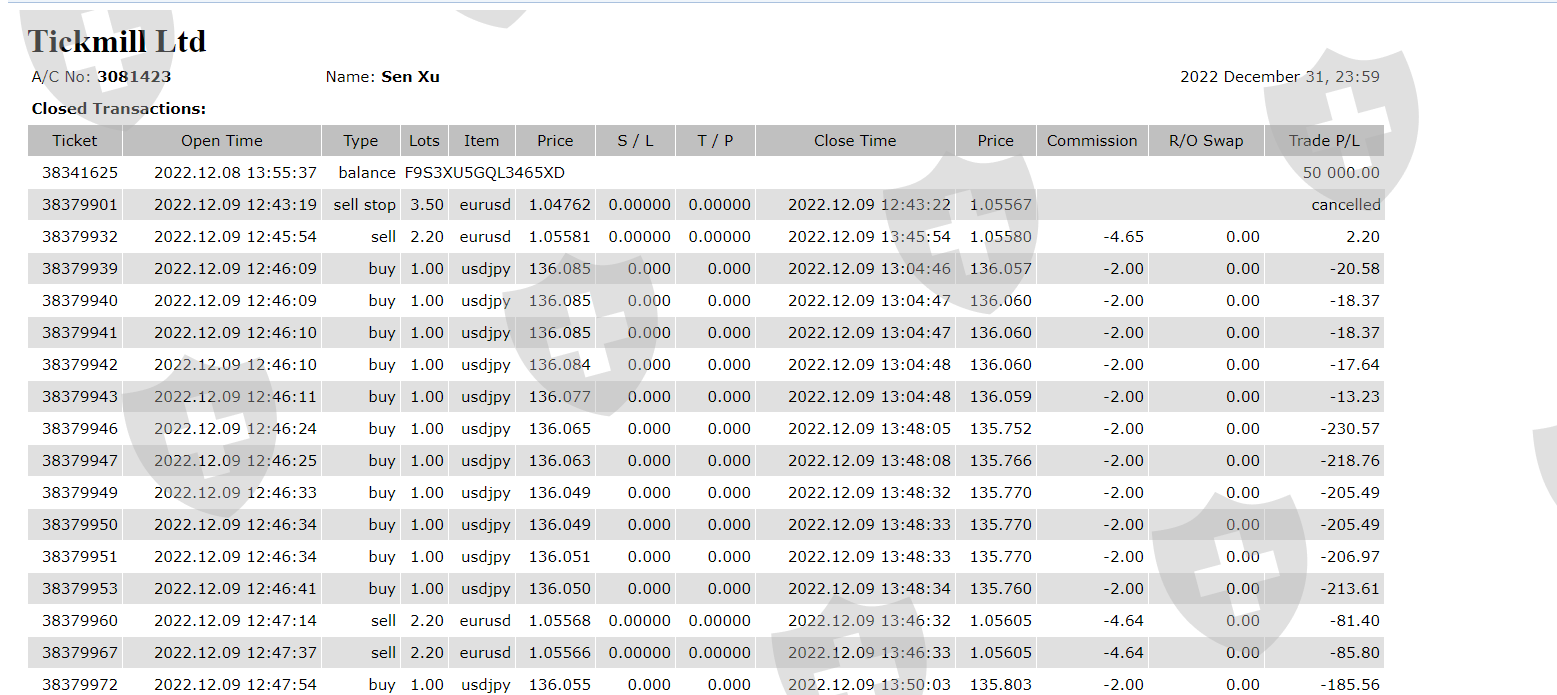The image size is (1557, 695).
Task: Select the Commission column header
Action: [1092, 141]
